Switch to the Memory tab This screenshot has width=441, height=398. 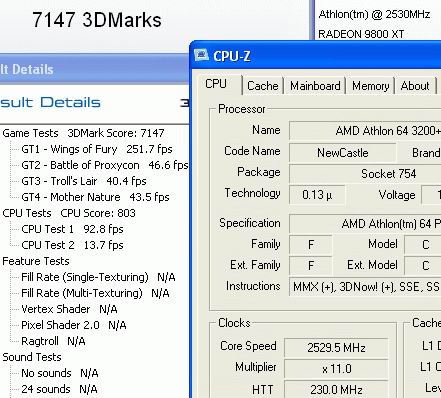370,86
